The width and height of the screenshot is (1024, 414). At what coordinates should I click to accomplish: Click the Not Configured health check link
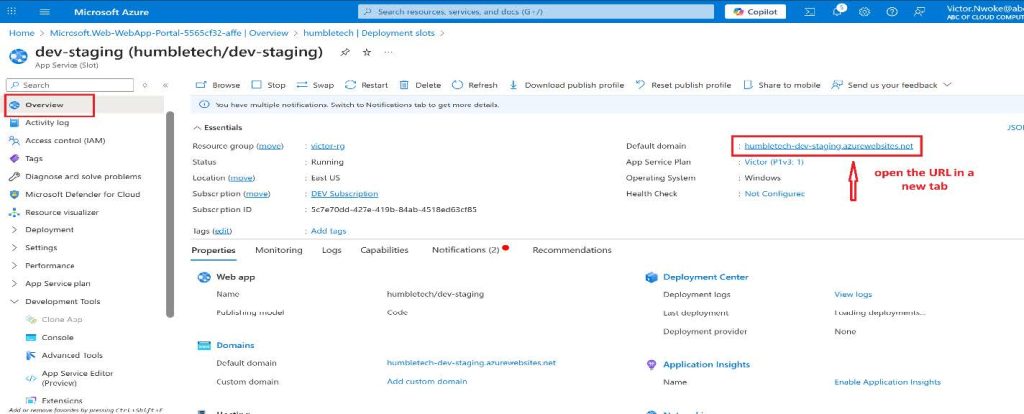(775, 194)
